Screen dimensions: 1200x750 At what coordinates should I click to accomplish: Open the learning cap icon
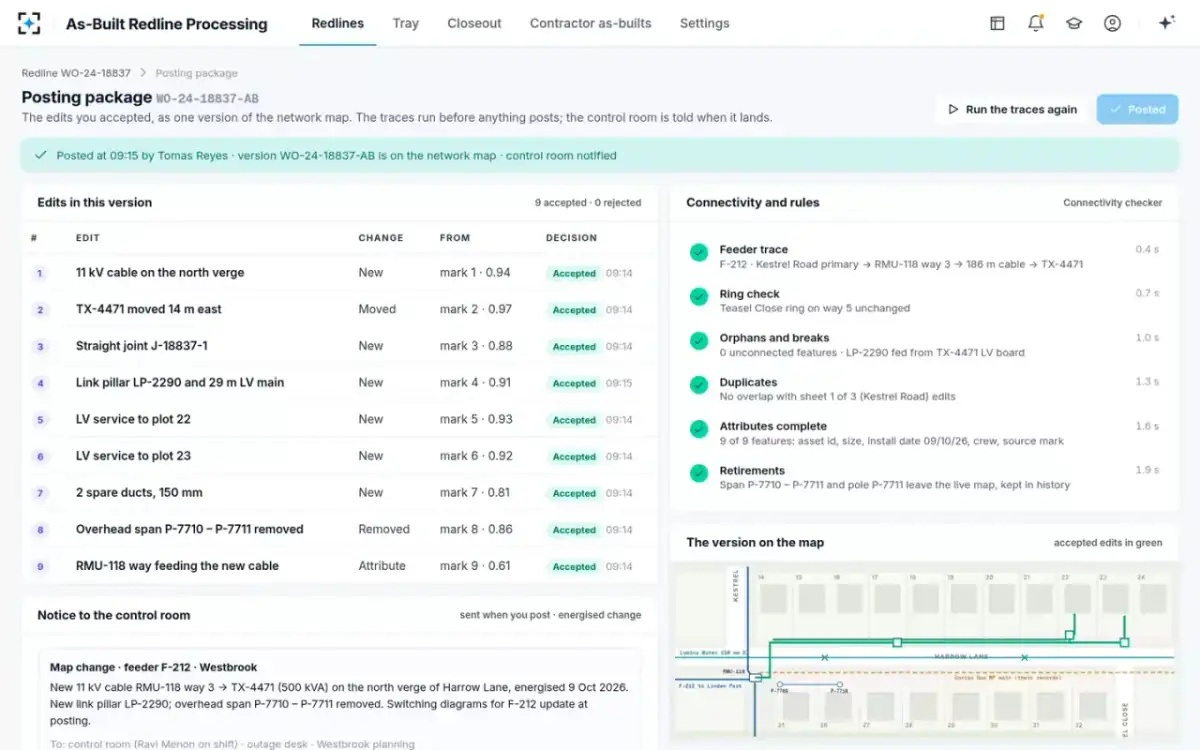pos(1074,23)
